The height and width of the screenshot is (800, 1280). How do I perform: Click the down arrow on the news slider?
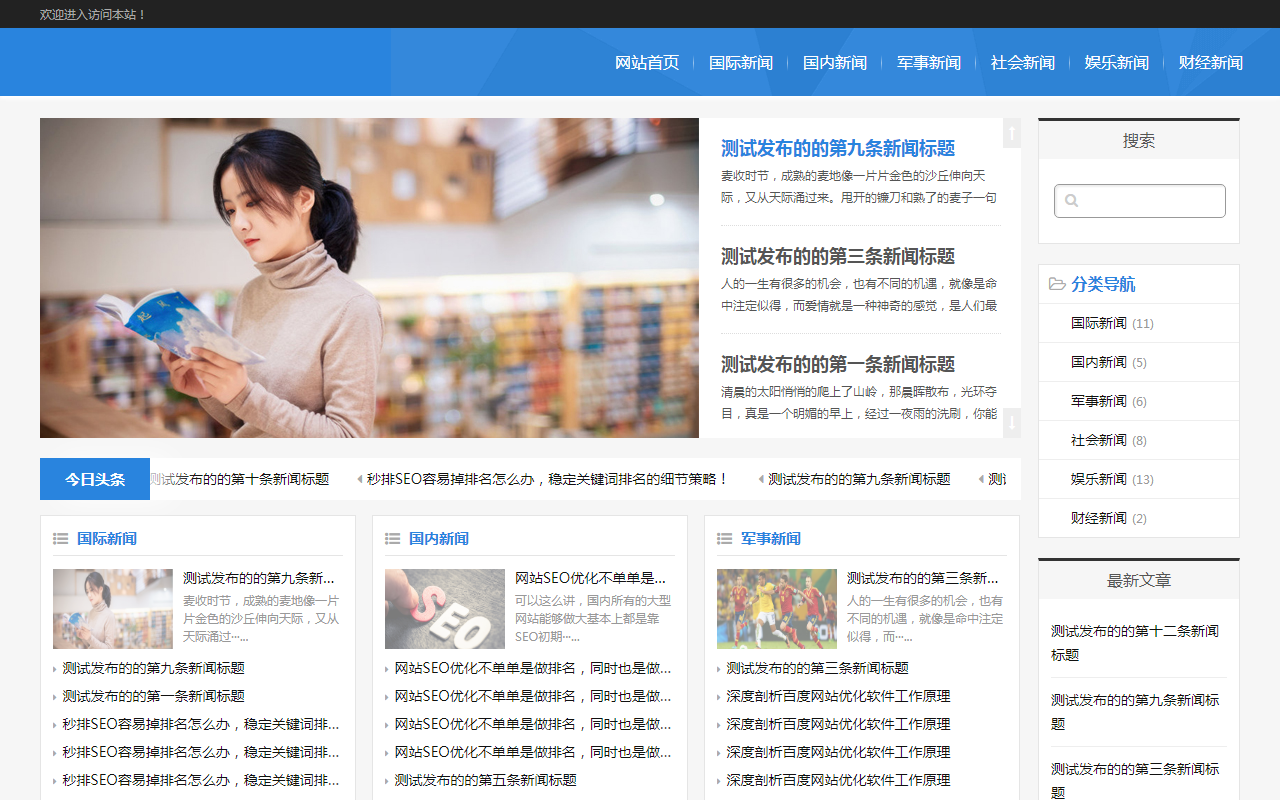pyautogui.click(x=1012, y=423)
